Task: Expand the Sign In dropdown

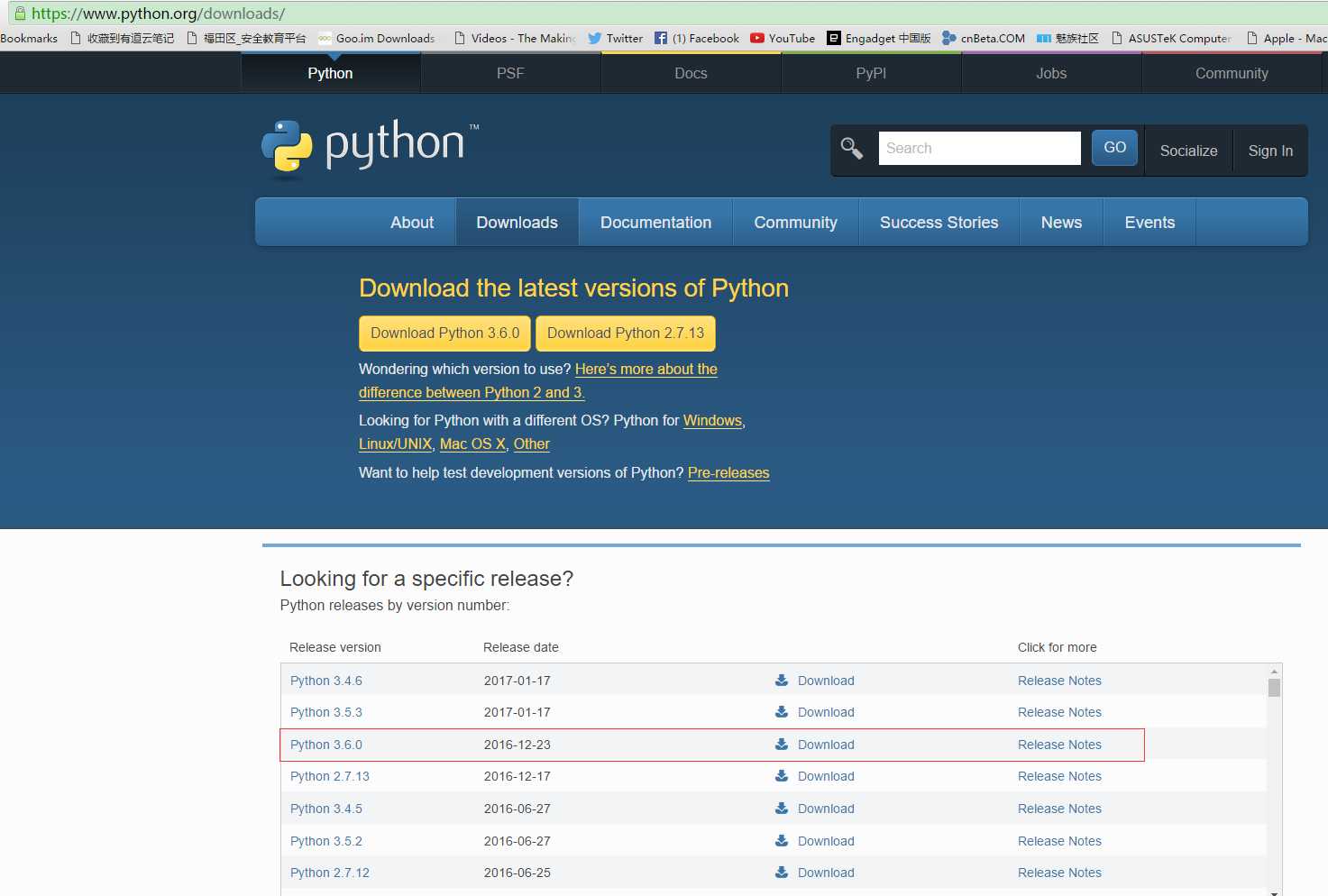Action: click(x=1270, y=151)
